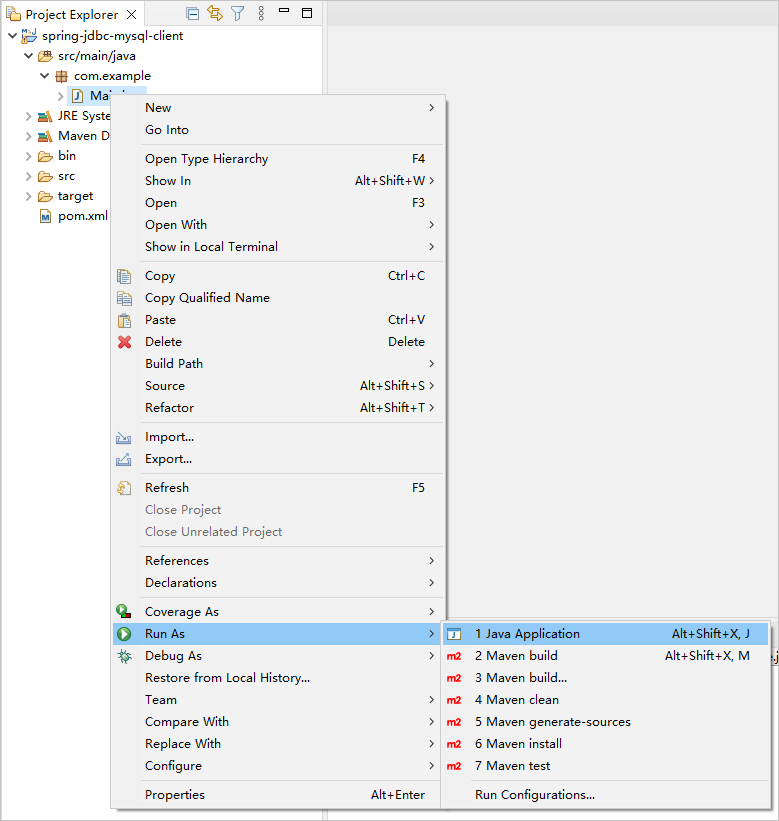
Task: Close the Project Explorer tab
Action: click(x=132, y=15)
